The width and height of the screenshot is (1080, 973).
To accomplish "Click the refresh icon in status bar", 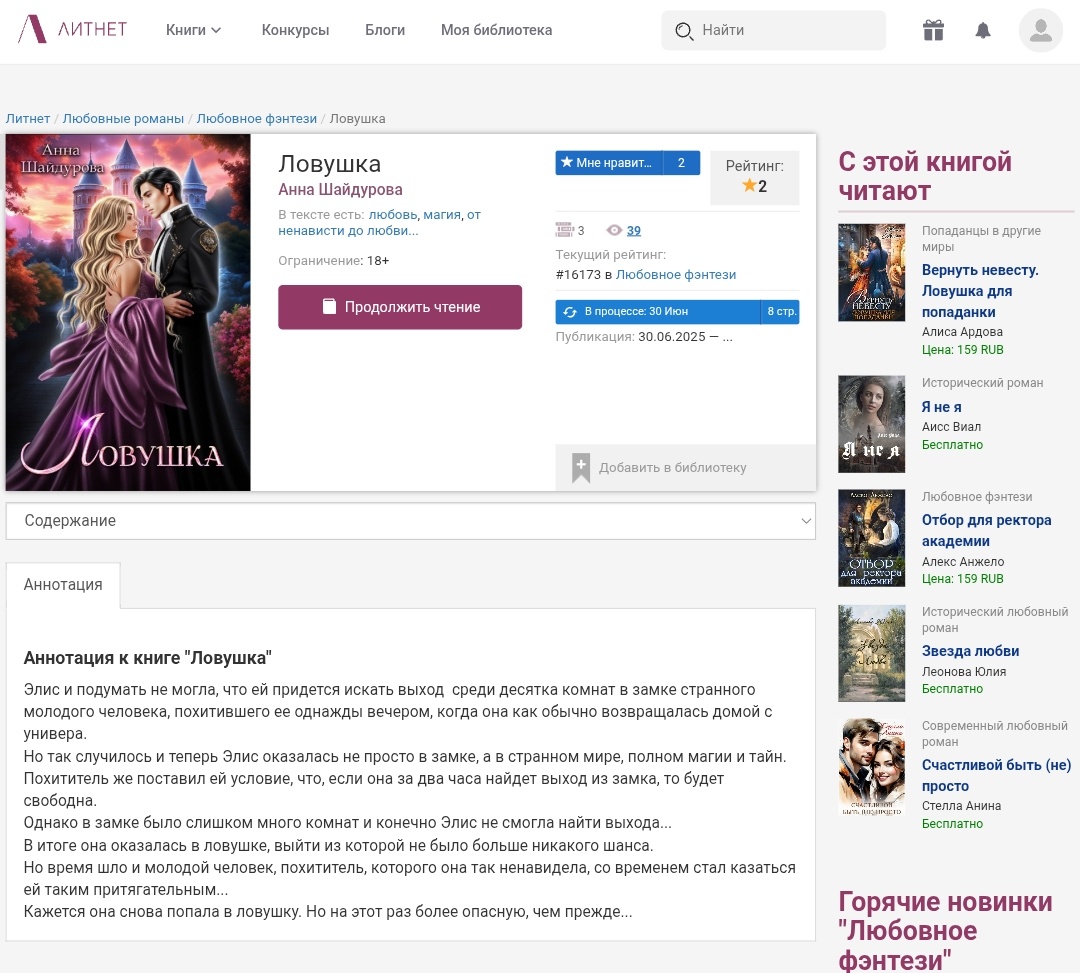I will tap(570, 312).
